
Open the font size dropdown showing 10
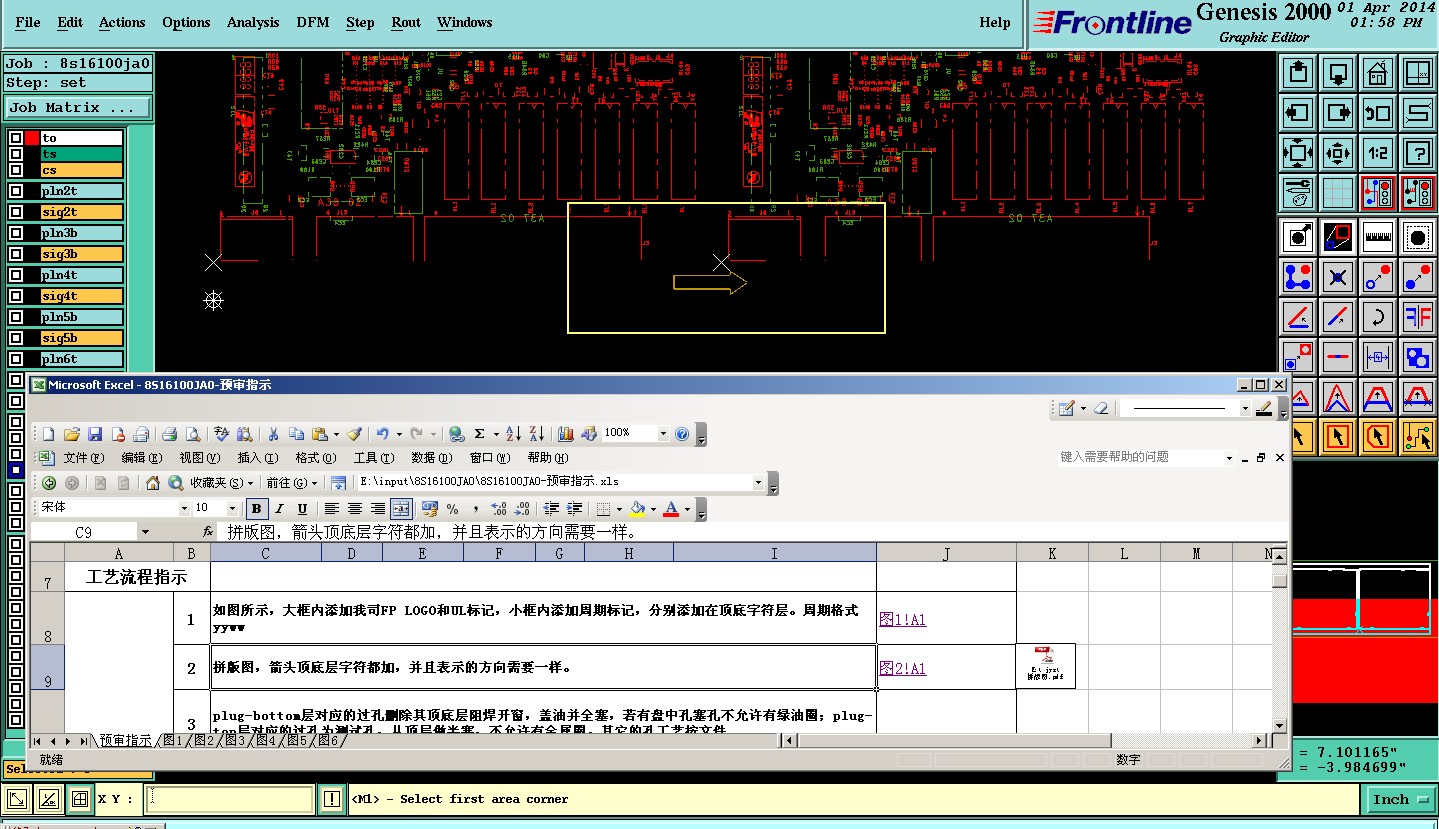tap(233, 509)
